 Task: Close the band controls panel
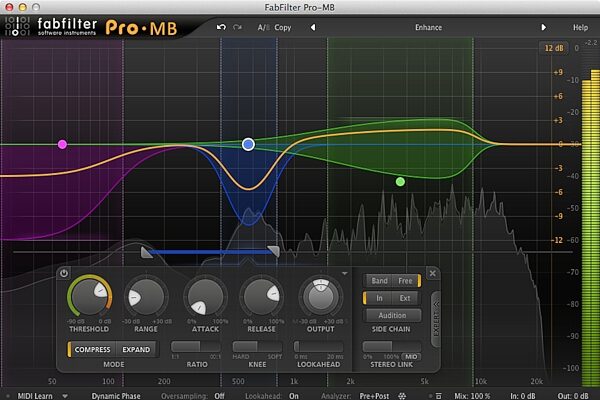[x=432, y=273]
